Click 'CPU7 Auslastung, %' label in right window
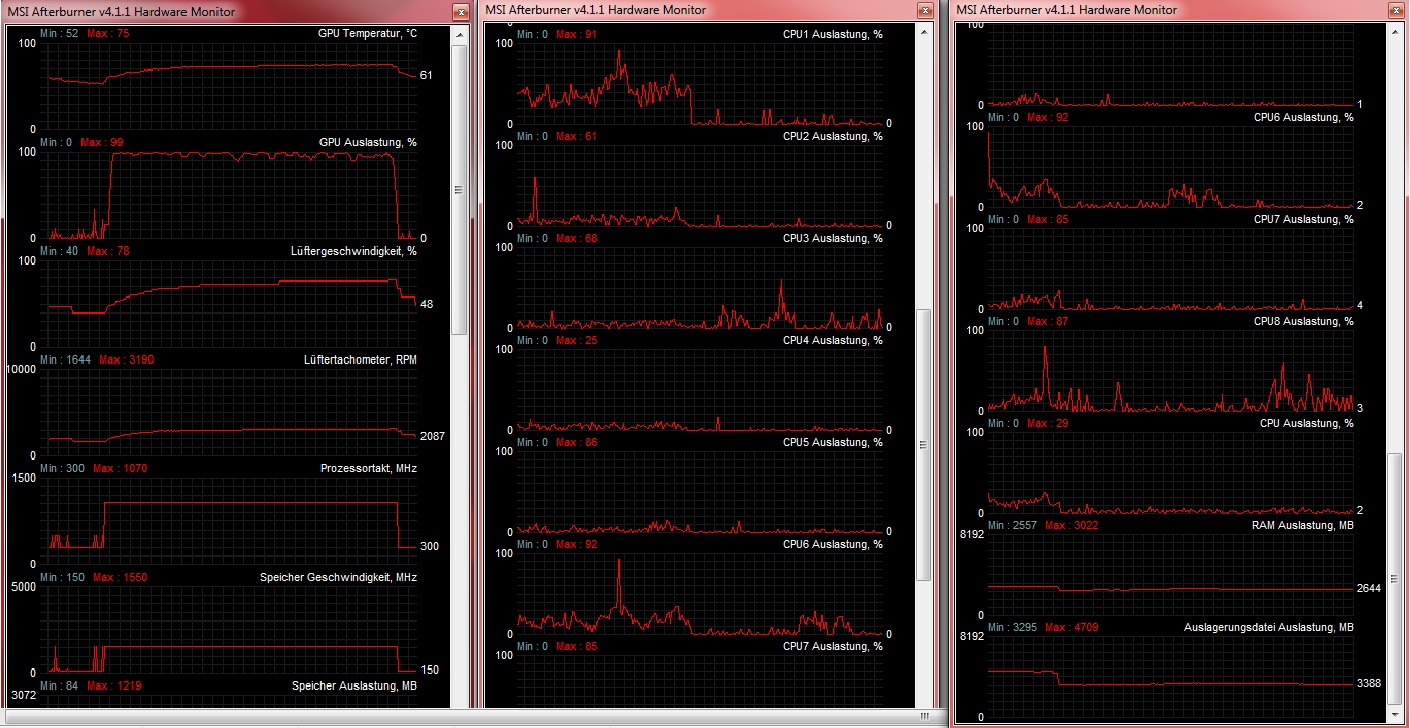 coord(1304,220)
